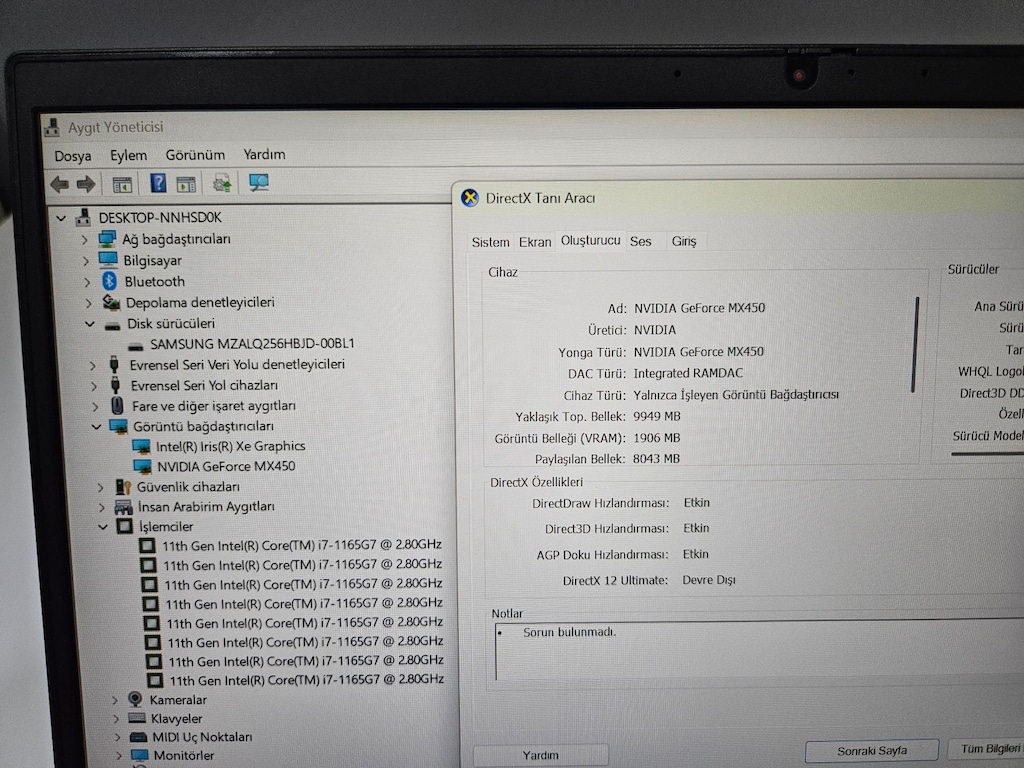Viewport: 1024px width, 768px height.
Task: Click the Bluetooth icon in device tree
Action: (109, 281)
